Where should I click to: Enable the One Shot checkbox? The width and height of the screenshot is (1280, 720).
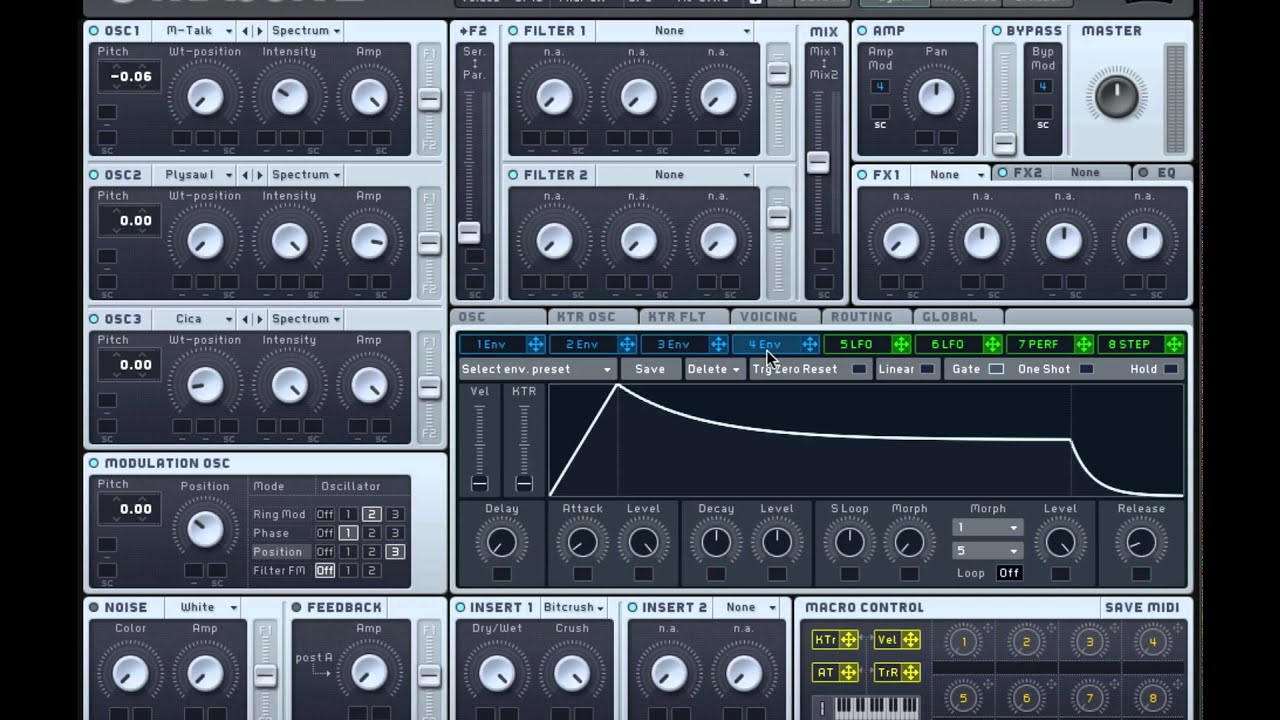tap(1086, 369)
